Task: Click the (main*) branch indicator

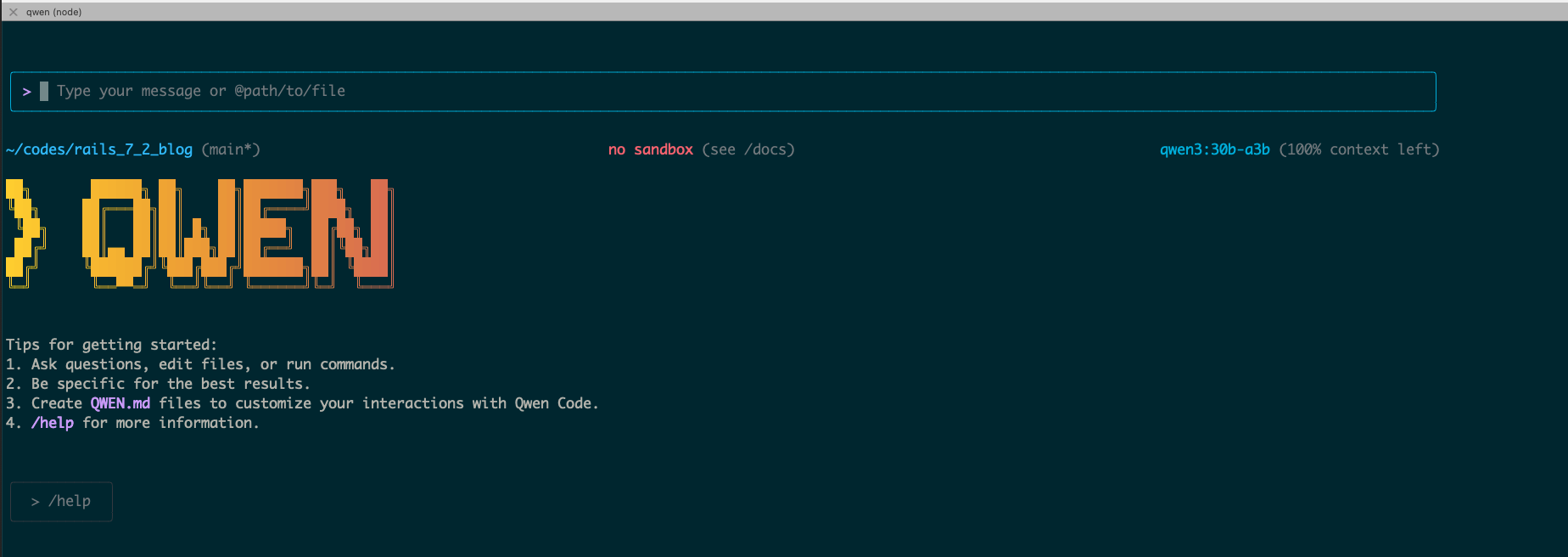Action: (x=231, y=149)
